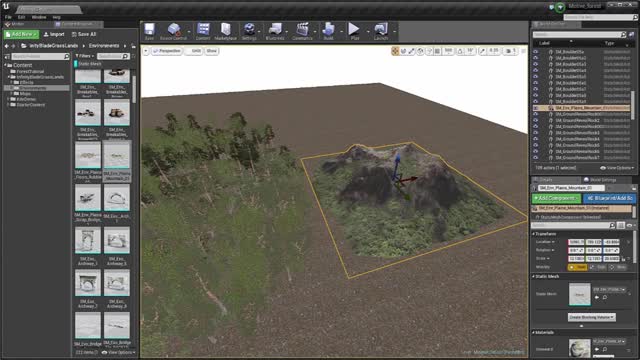
Task: Open World Outliner View Options dropdown
Action: [617, 168]
